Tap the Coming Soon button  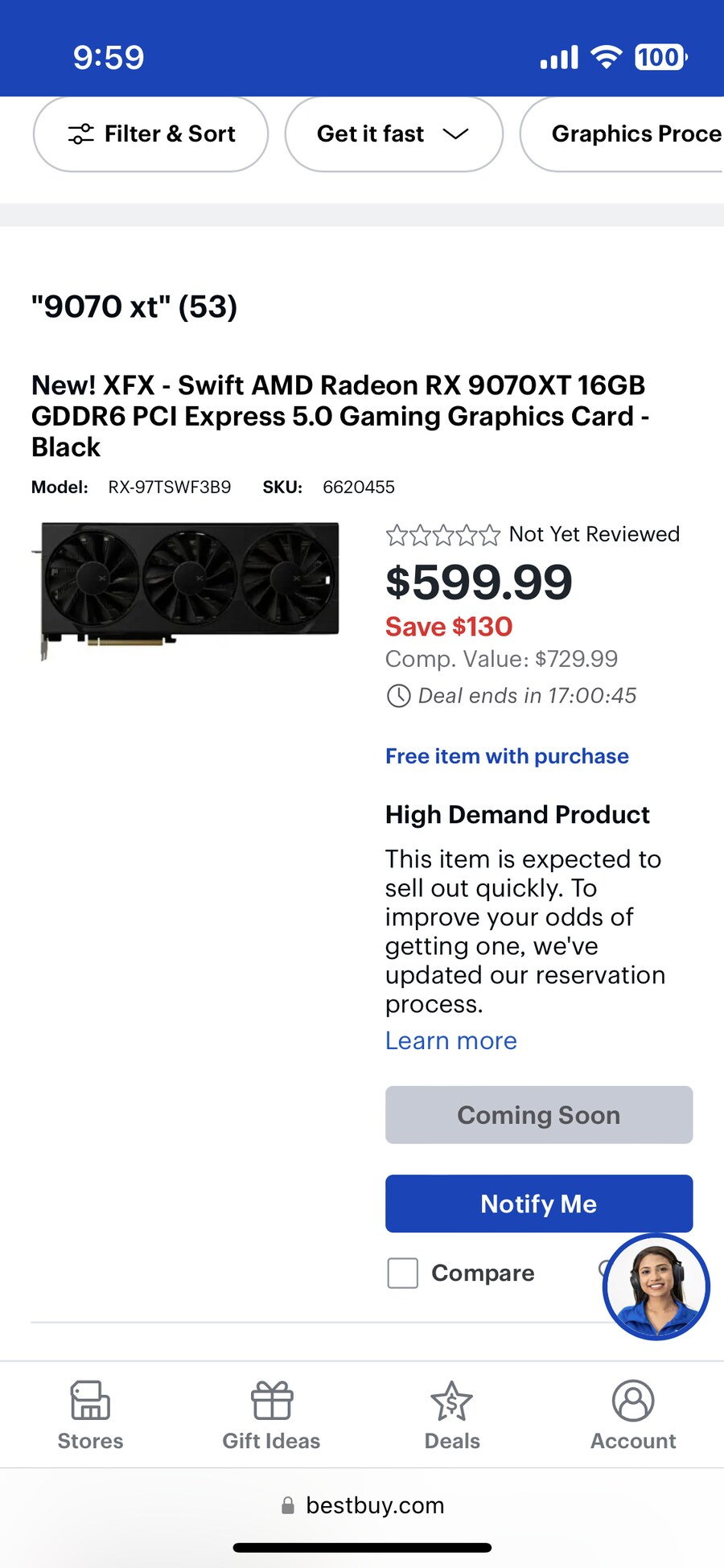point(538,1115)
